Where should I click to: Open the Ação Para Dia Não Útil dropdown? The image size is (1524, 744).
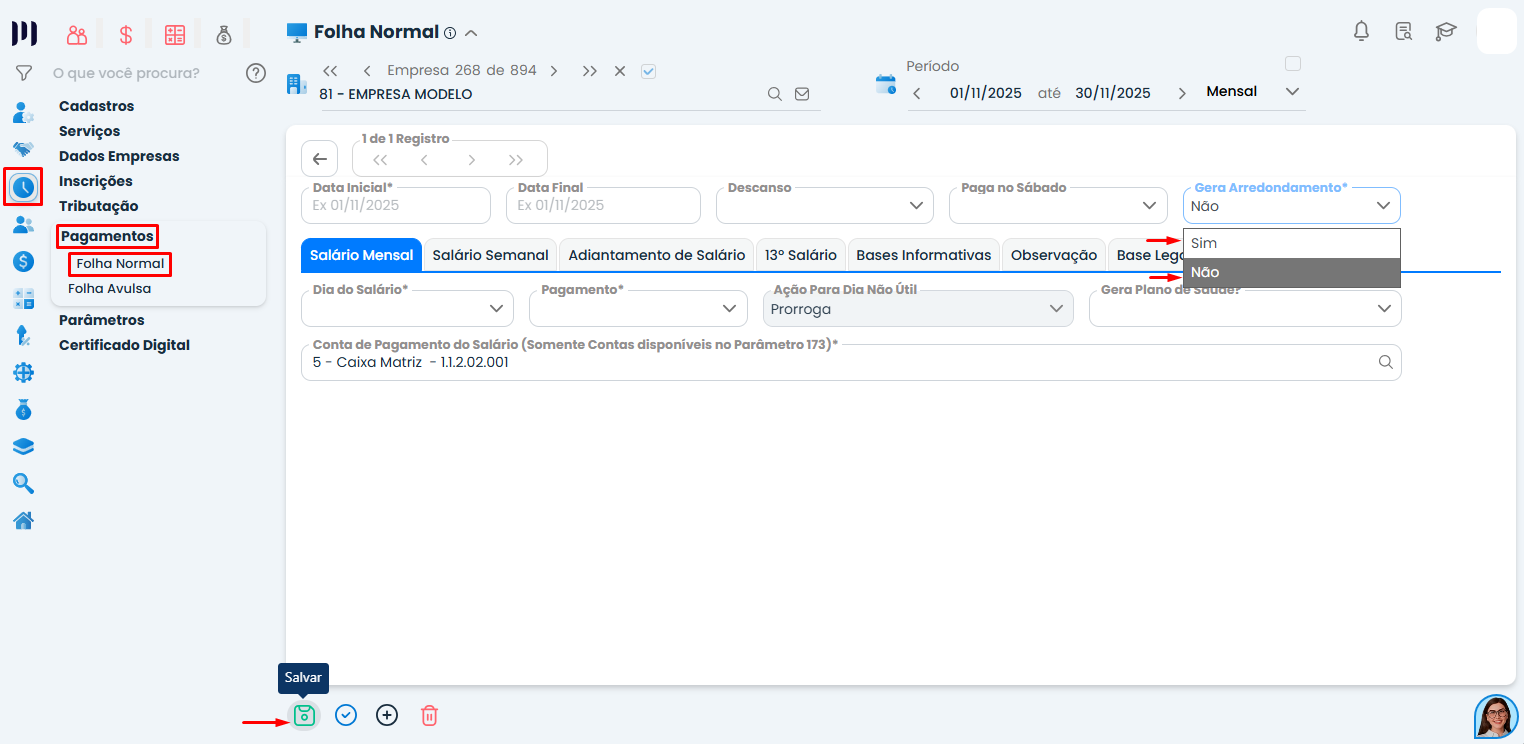(x=918, y=308)
